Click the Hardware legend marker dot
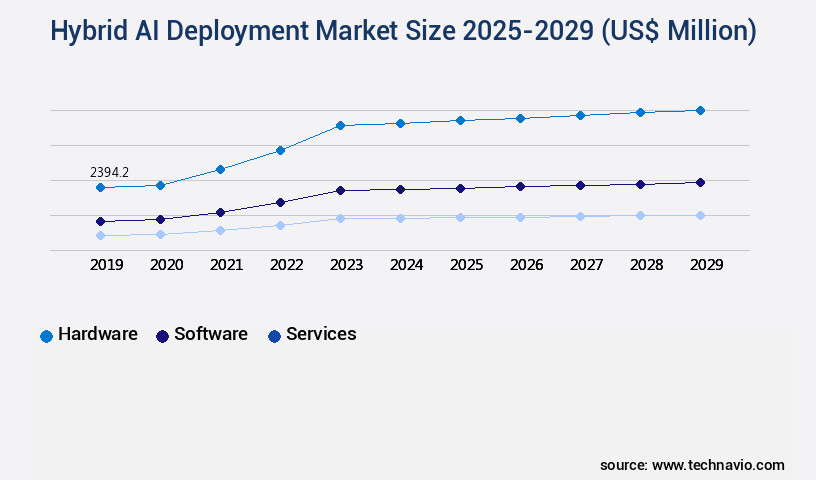Screen dimensions: 816x480 (46, 336)
